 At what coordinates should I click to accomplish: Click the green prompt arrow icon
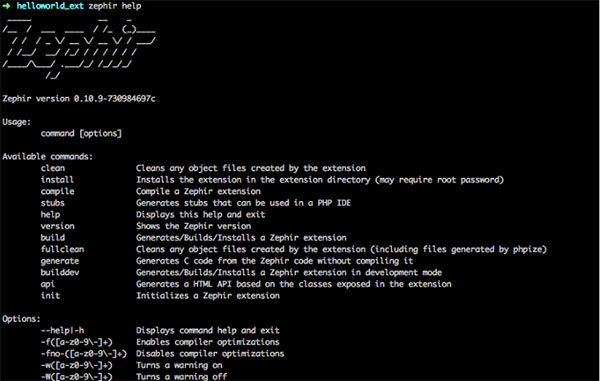(x=6, y=6)
